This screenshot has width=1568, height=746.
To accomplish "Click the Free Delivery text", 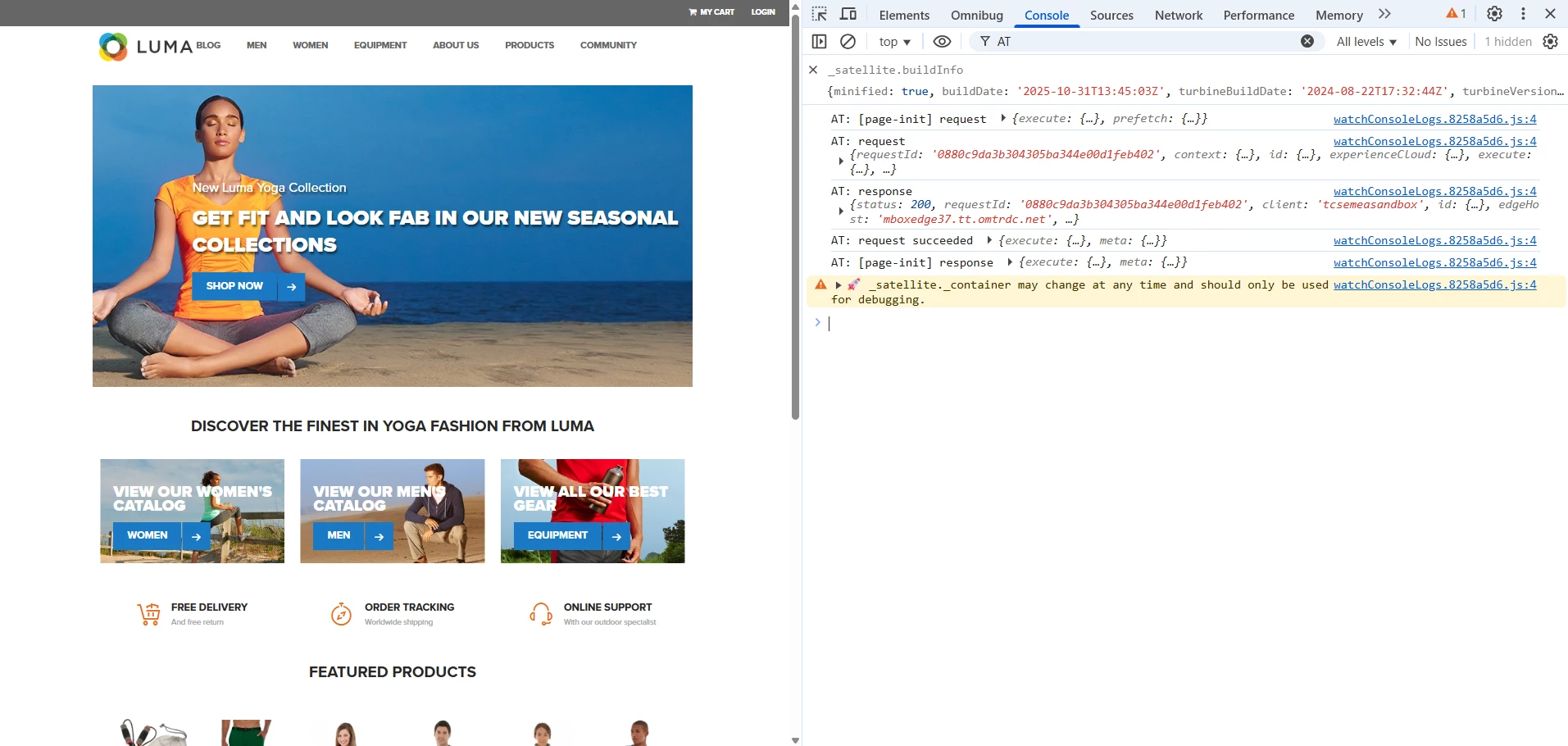I will tap(209, 607).
